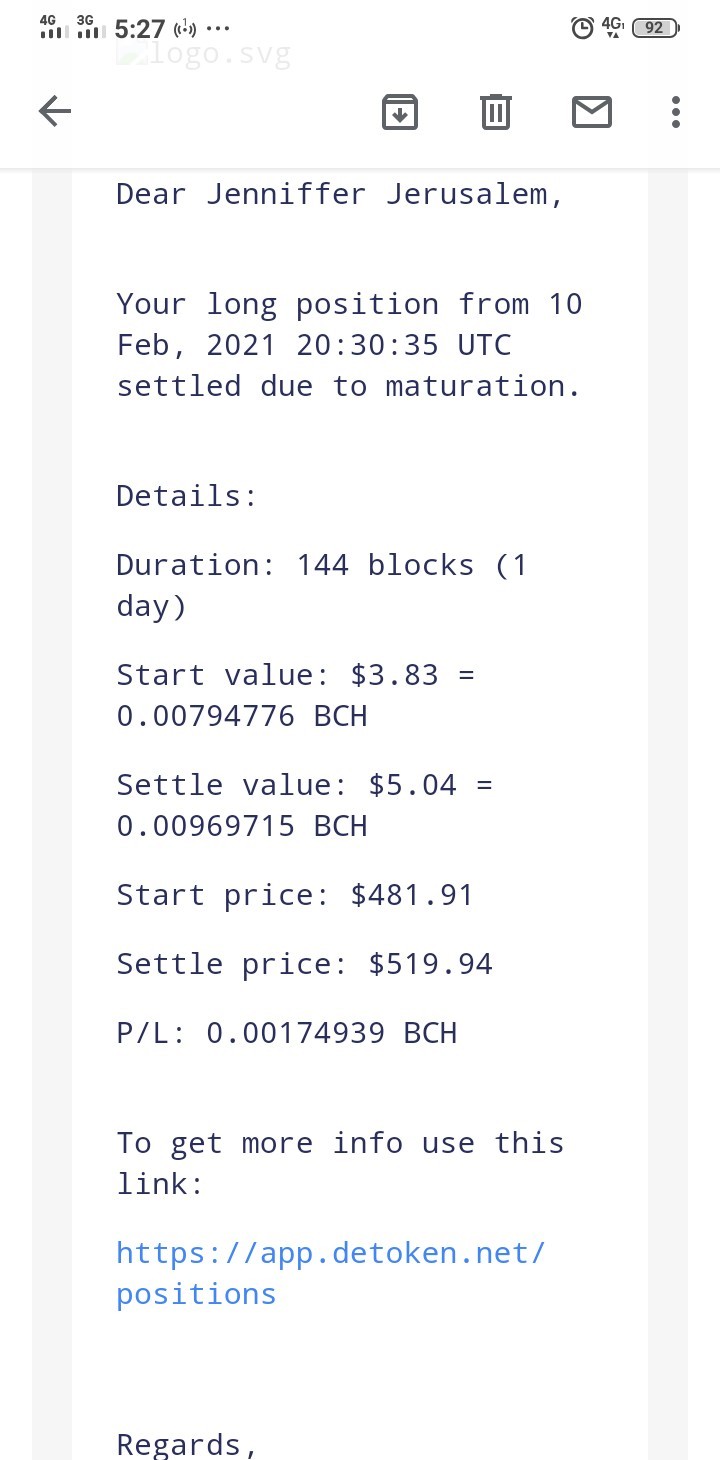Tap the alarm clock status icon
720x1460 pixels.
click(x=582, y=28)
